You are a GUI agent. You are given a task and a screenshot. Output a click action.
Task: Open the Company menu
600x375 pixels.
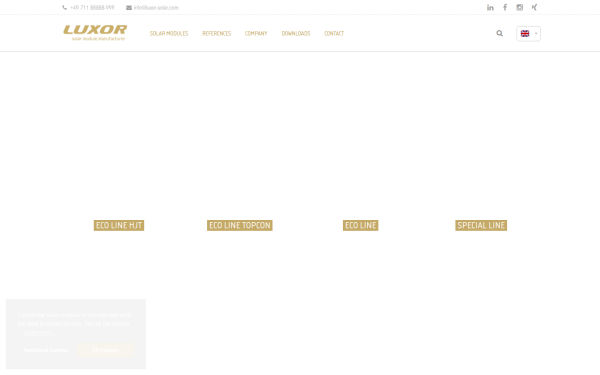(x=256, y=34)
